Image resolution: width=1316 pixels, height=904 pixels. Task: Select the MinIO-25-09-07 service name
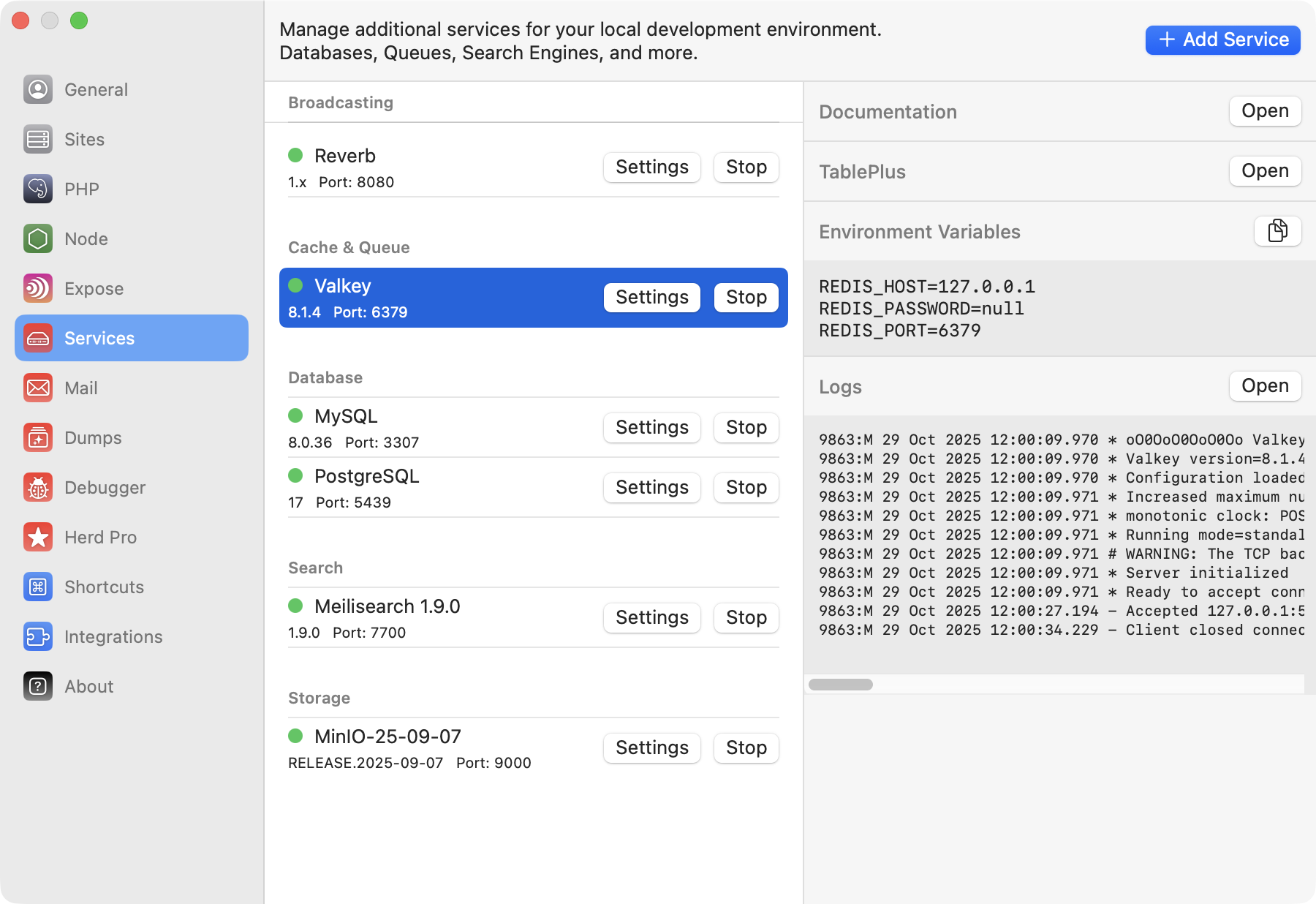click(x=387, y=737)
